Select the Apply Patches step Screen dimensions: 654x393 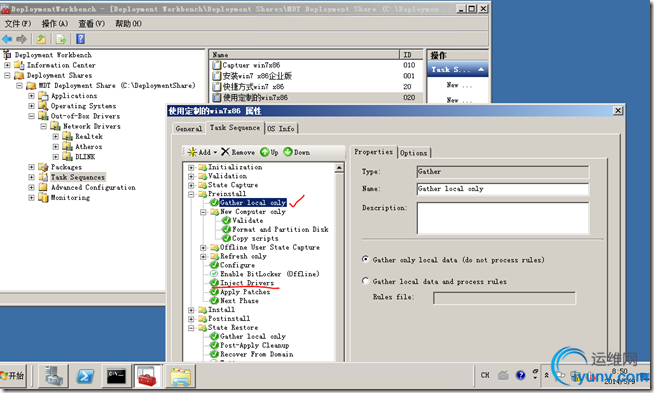click(245, 292)
